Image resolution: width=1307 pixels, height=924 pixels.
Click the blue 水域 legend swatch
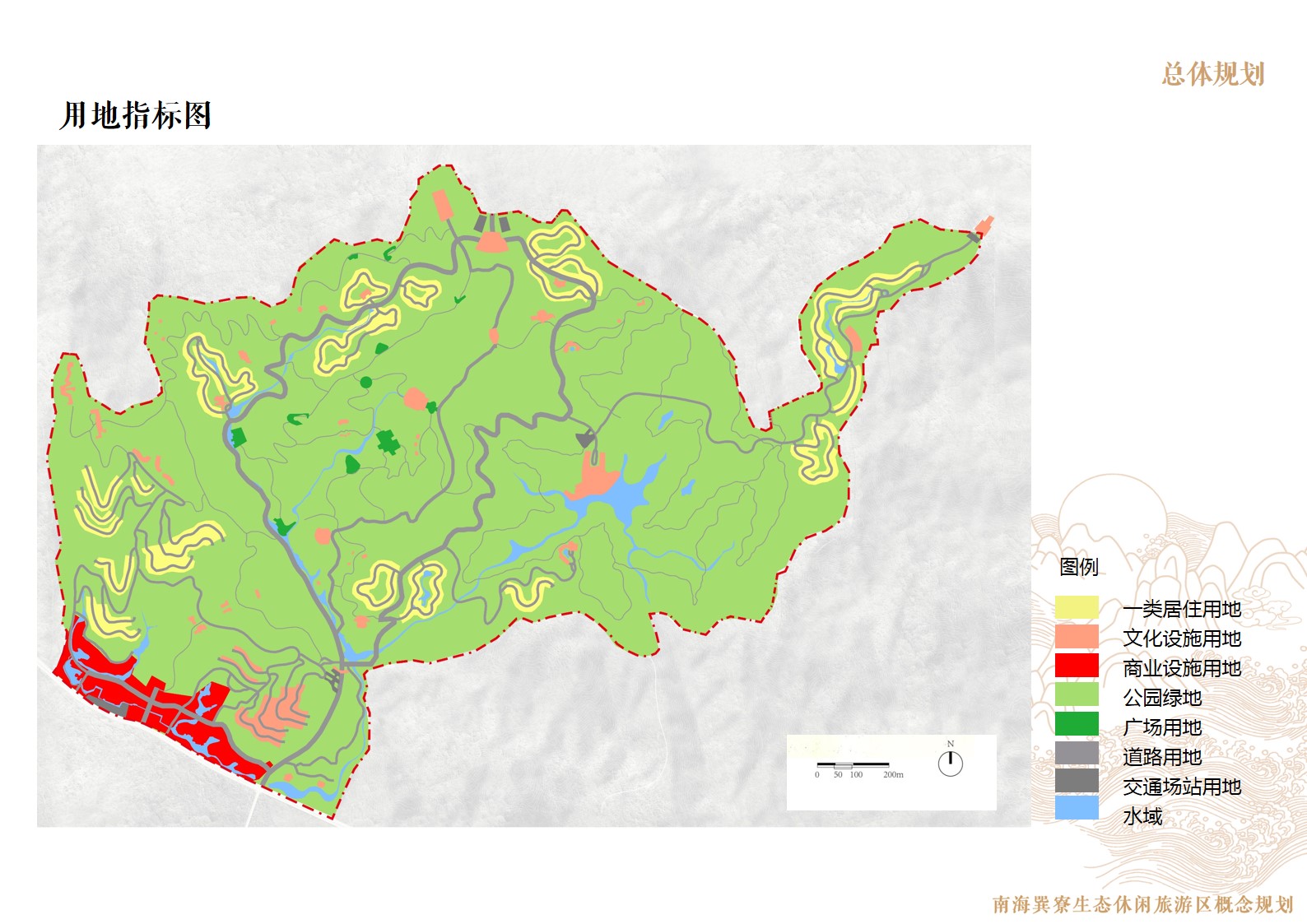click(x=1077, y=808)
